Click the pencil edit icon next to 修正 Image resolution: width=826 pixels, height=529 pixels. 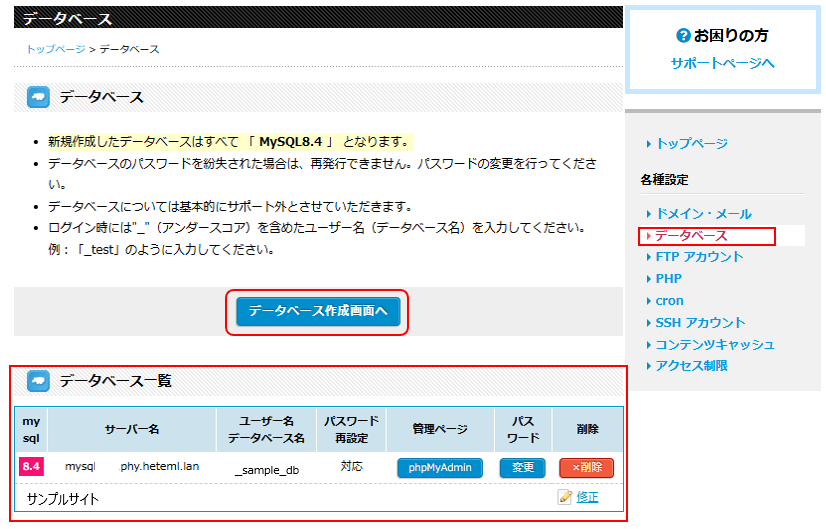565,496
